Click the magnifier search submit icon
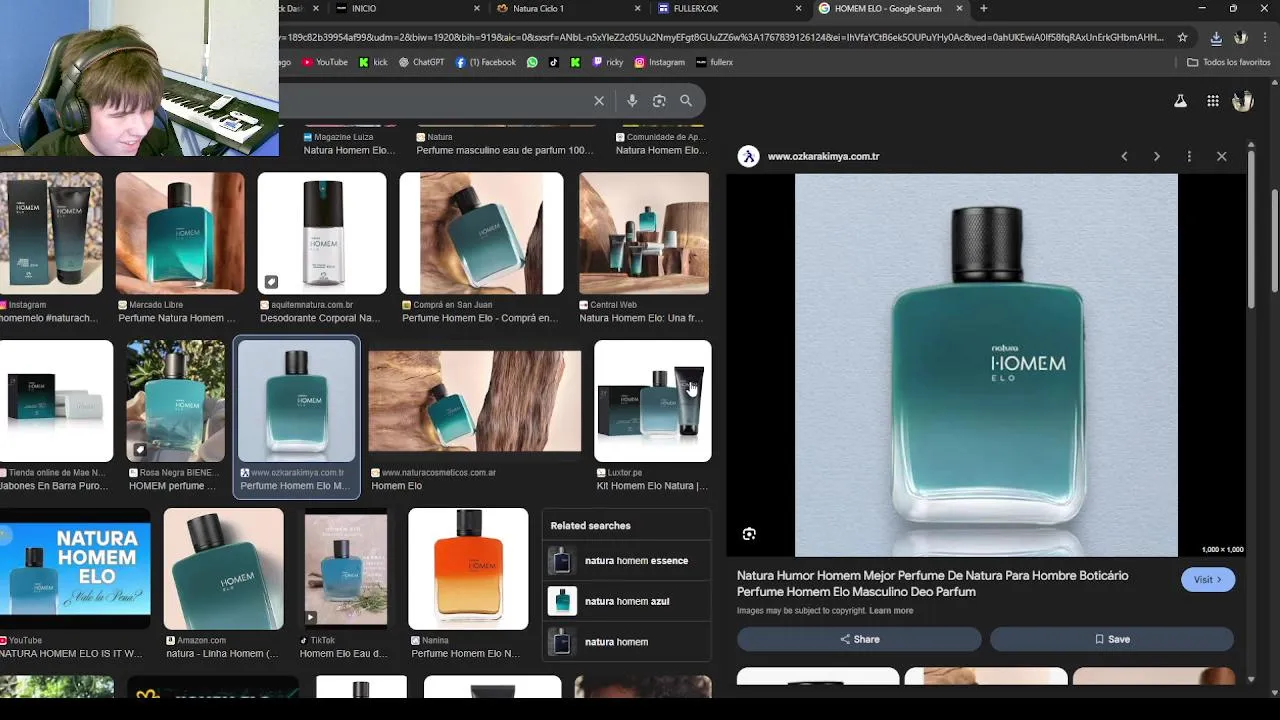The image size is (1280, 720). click(686, 101)
